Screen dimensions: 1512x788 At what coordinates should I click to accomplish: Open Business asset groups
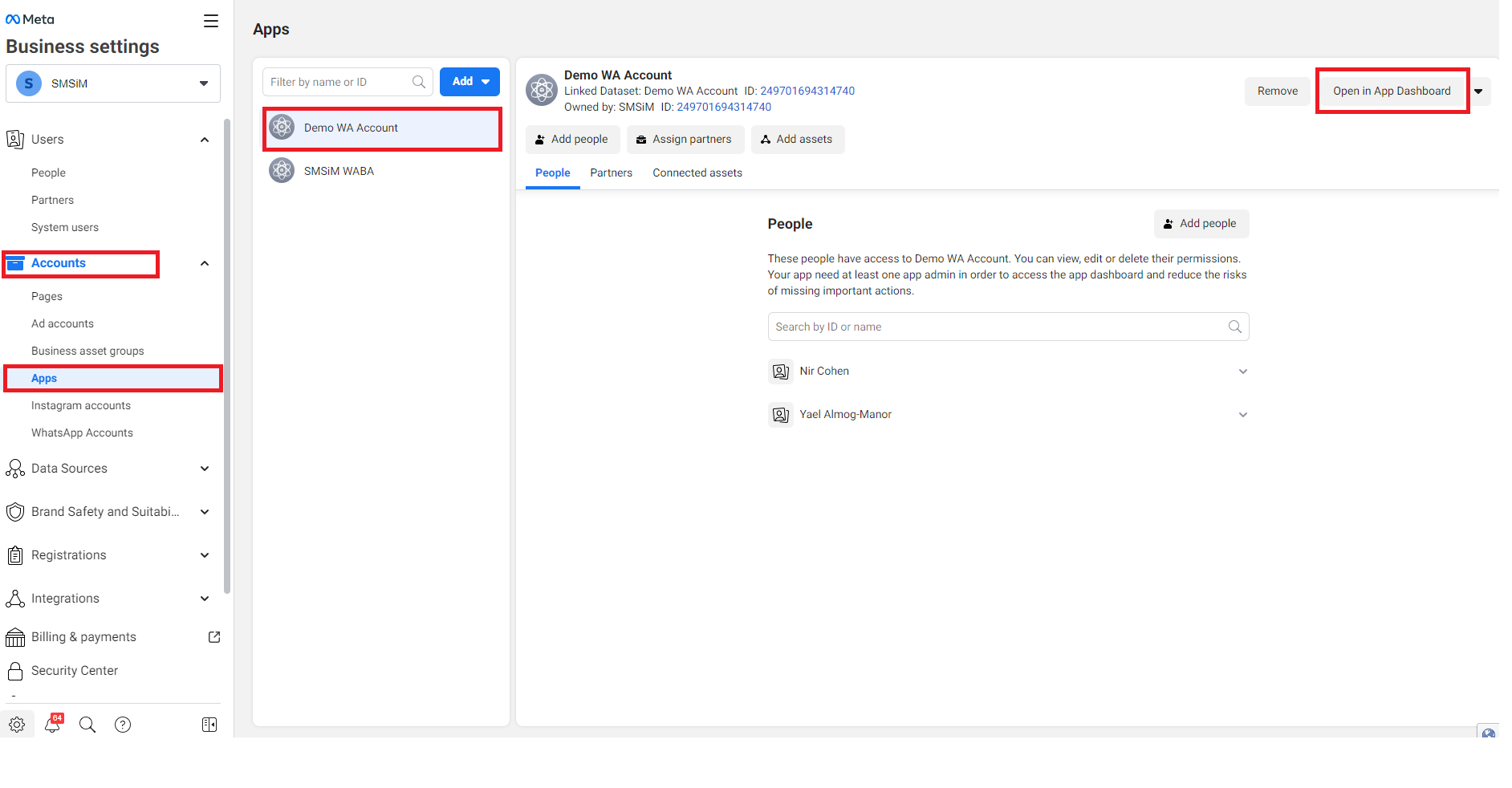pyautogui.click(x=87, y=351)
